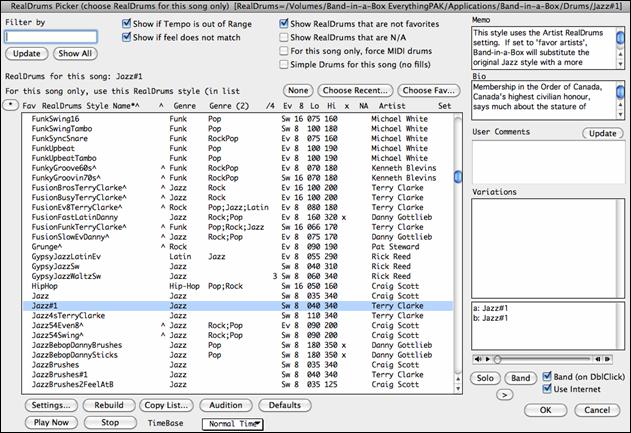Open 'Choose Fav...' list
This screenshot has height=433, width=631.
click(x=429, y=91)
